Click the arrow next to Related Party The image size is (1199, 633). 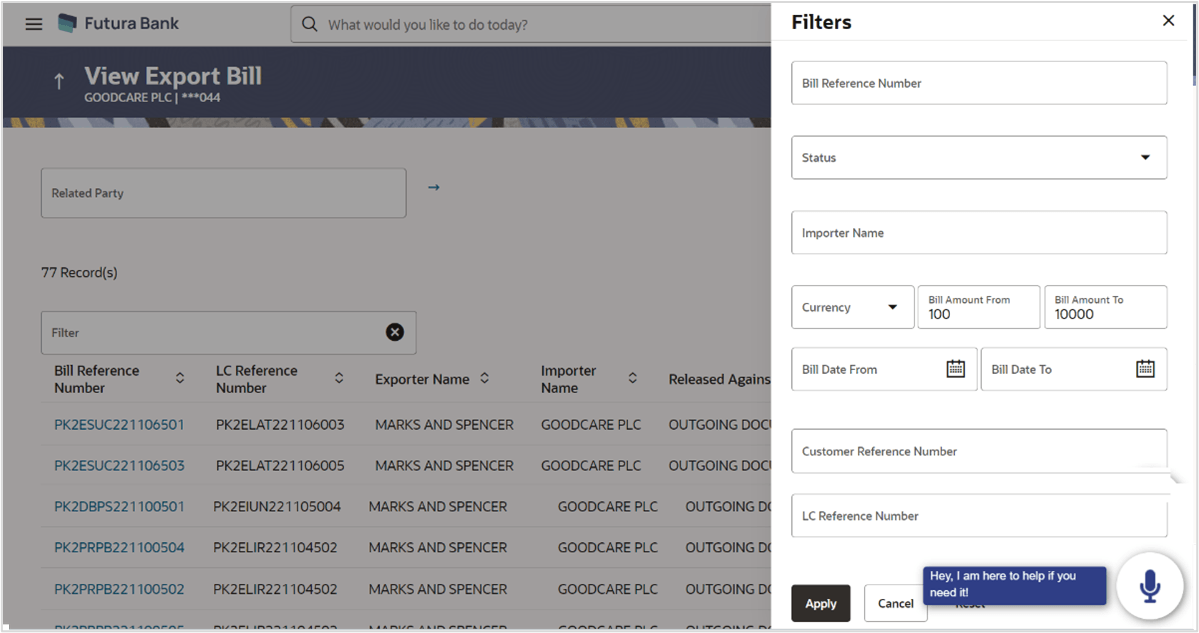tap(433, 187)
